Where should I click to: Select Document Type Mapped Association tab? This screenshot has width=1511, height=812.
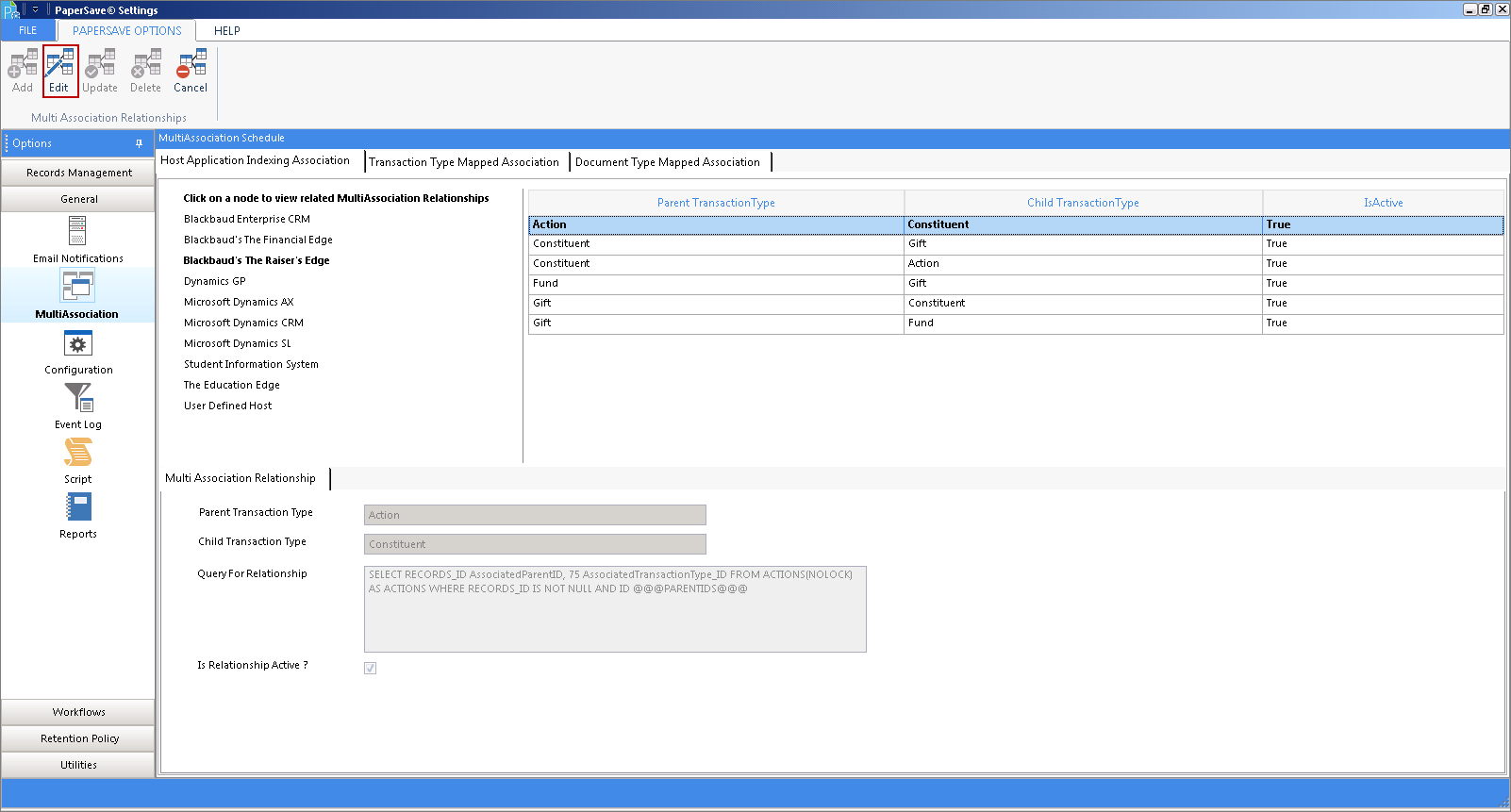[668, 162]
